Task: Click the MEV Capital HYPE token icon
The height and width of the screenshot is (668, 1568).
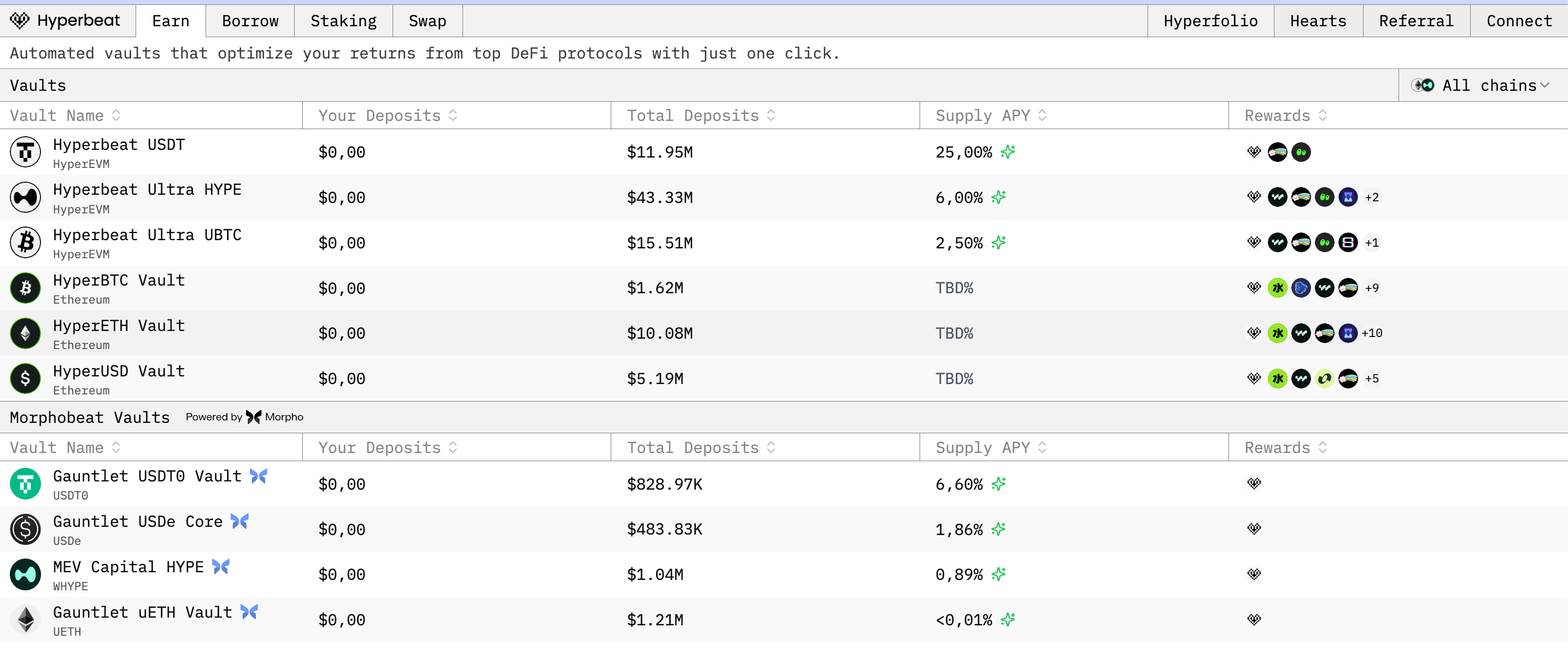Action: [26, 574]
